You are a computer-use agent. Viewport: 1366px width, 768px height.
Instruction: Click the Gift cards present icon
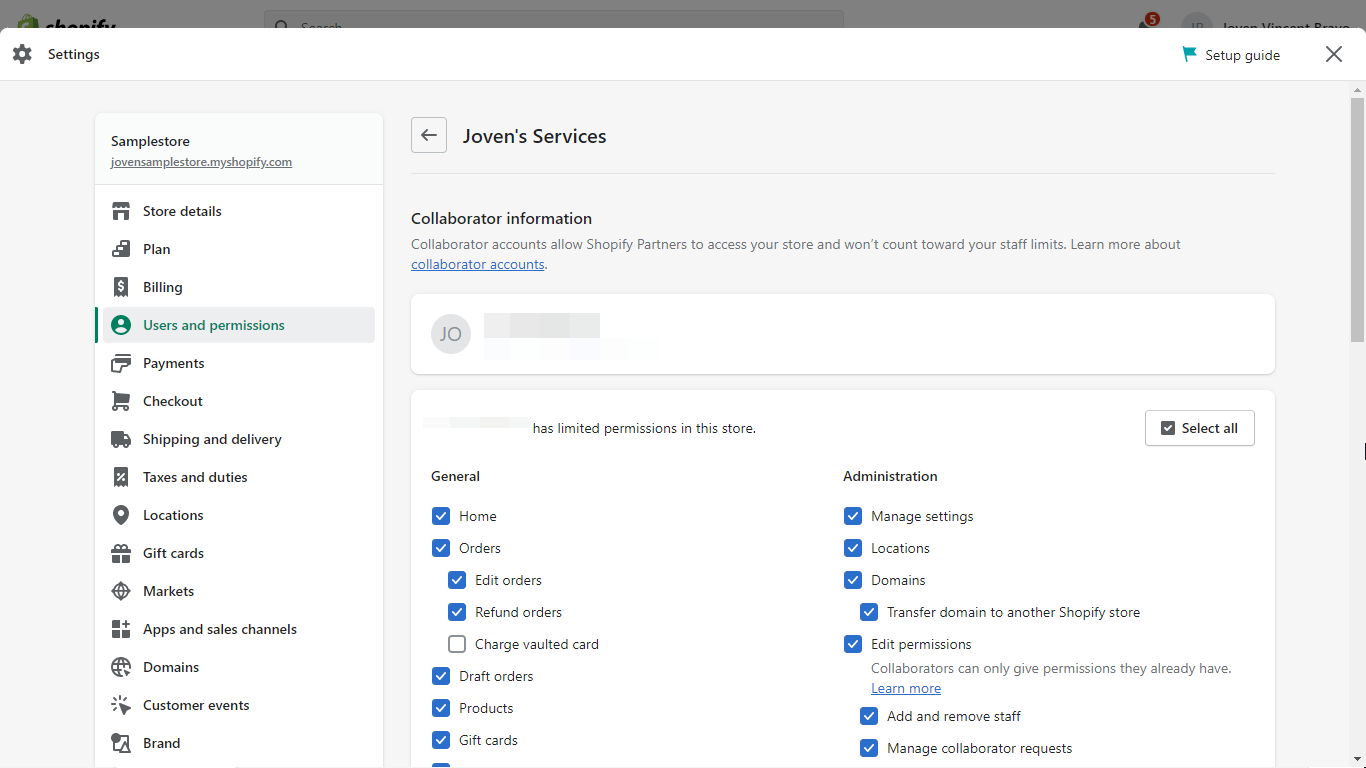point(121,553)
